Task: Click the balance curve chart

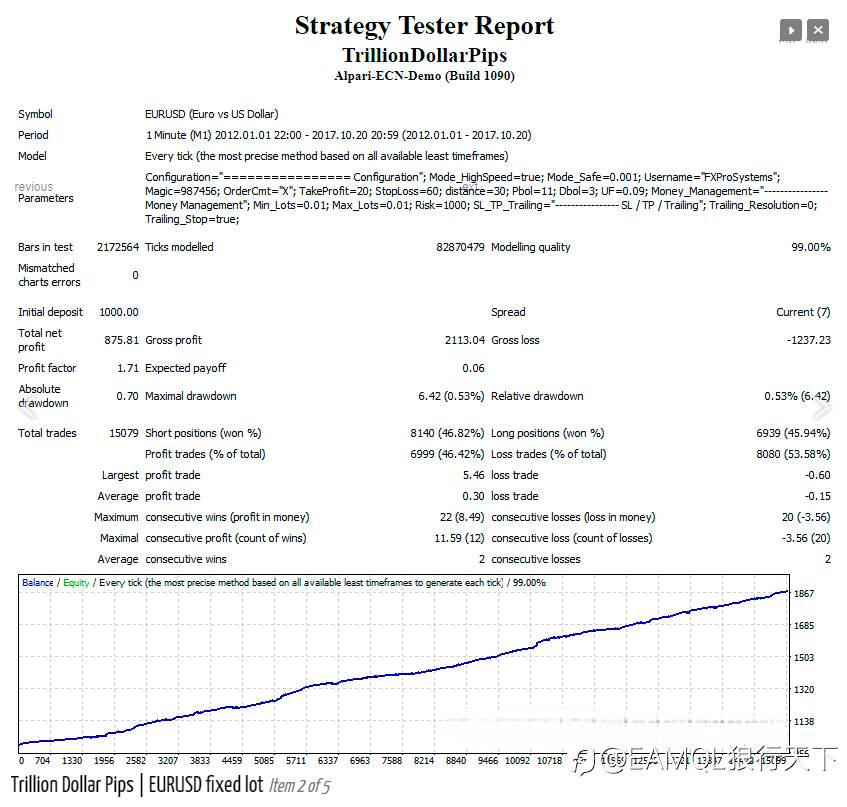Action: [x=404, y=664]
